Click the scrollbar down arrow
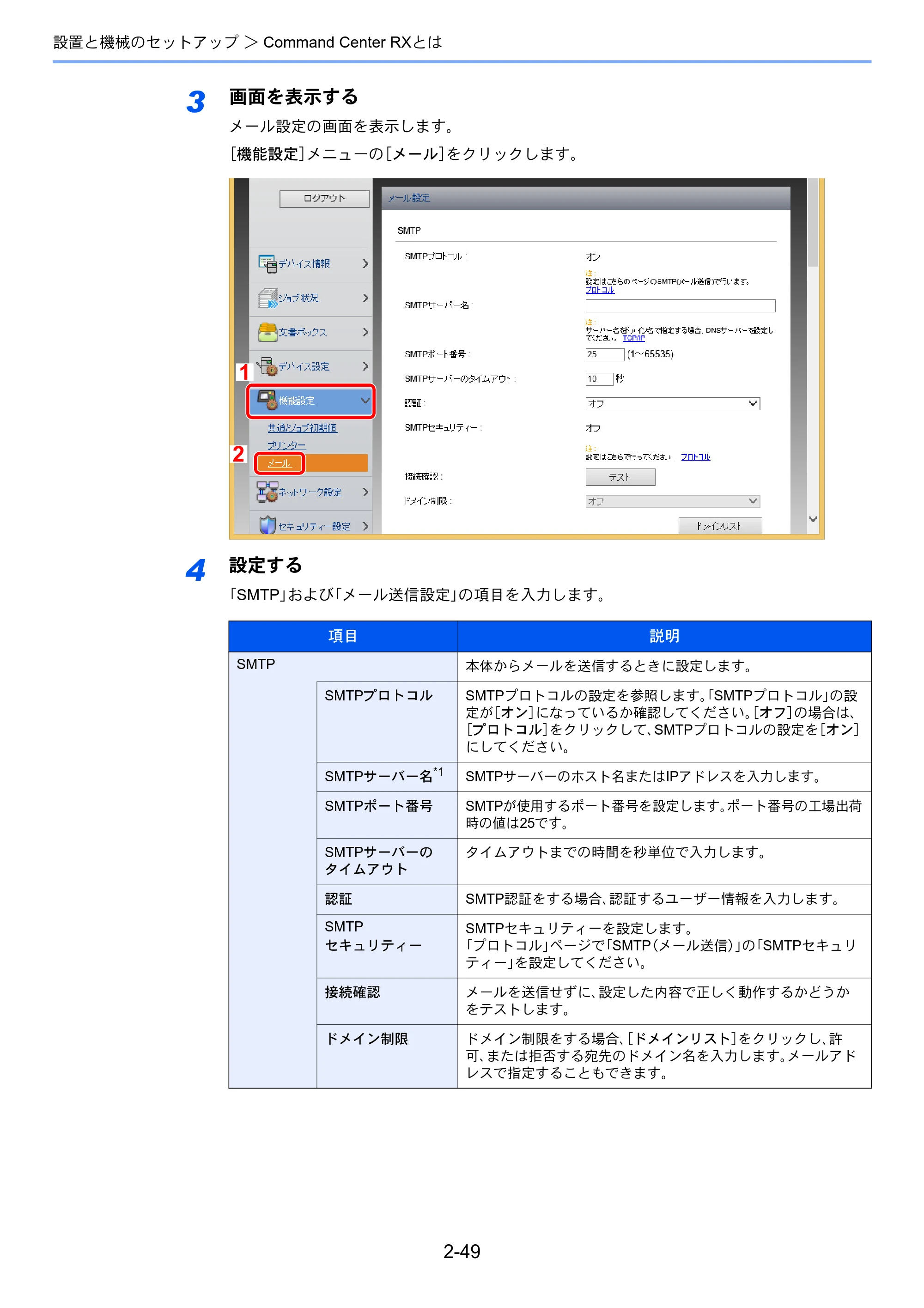 point(812,519)
